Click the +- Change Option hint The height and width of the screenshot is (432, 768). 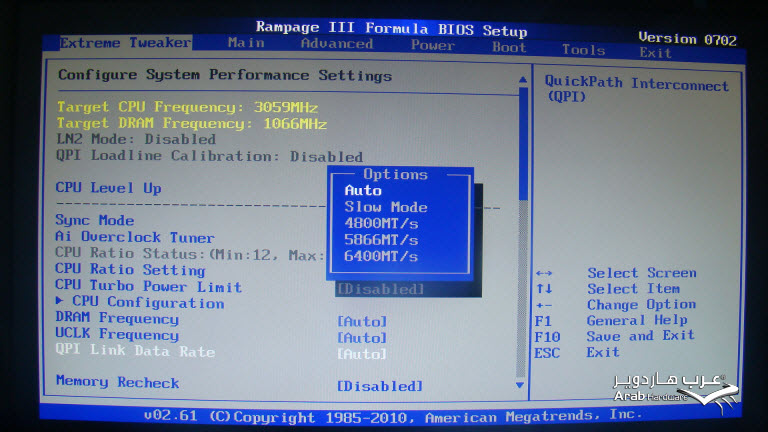click(x=616, y=305)
